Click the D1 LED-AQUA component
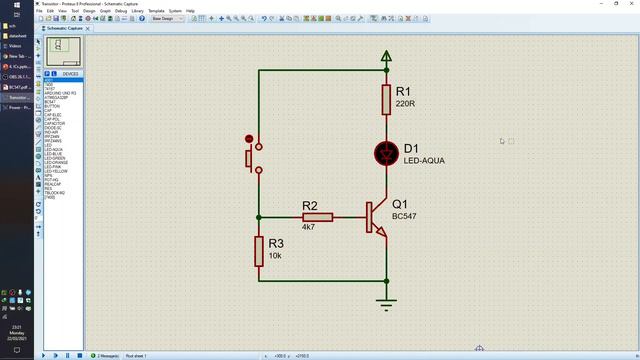 (x=386, y=154)
